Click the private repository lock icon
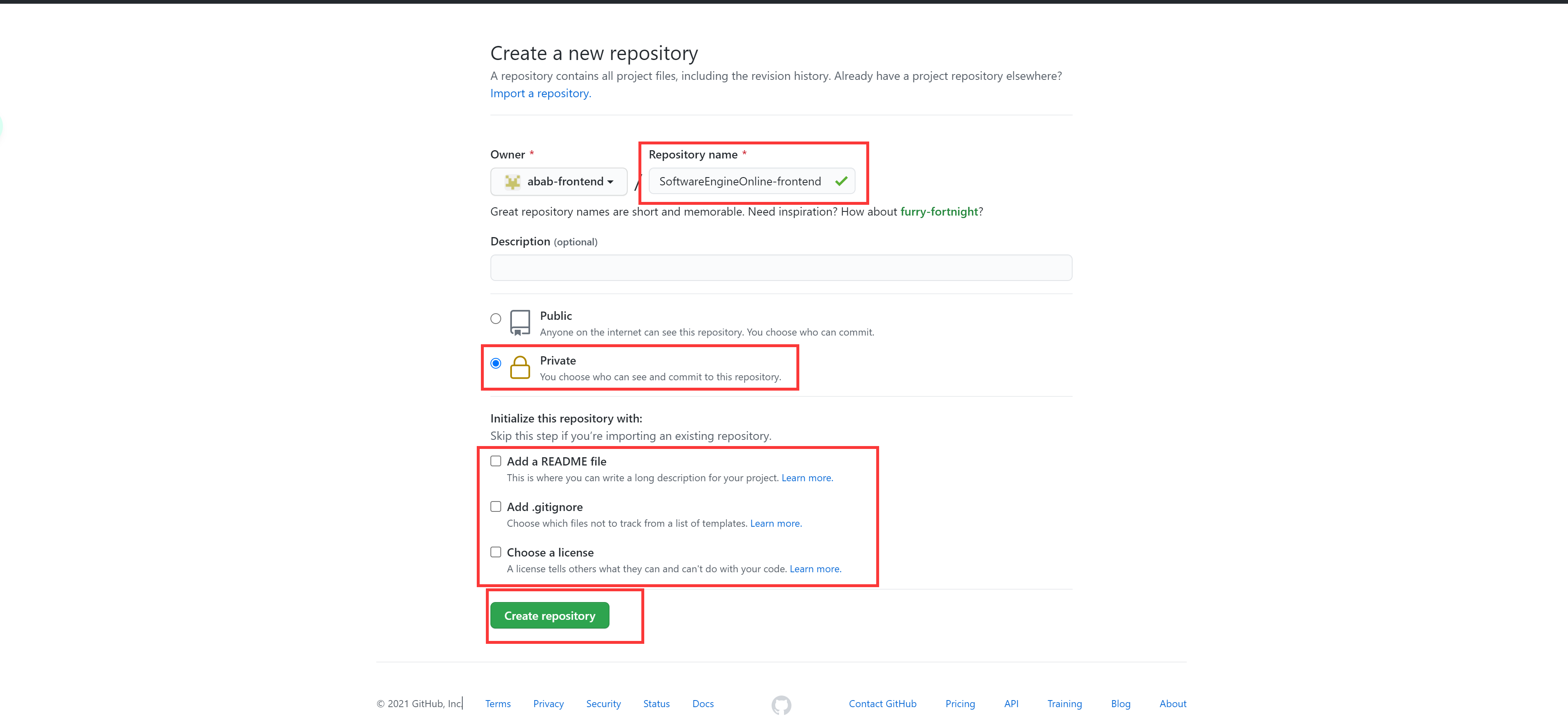1568x727 pixels. click(x=520, y=367)
